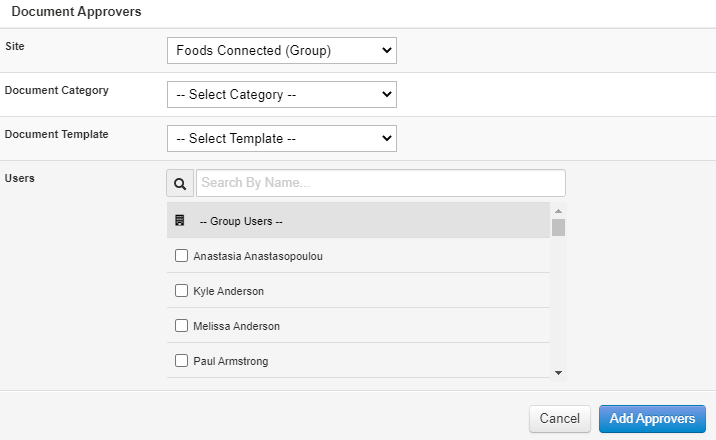716x440 pixels.
Task: Click the Cancel button
Action: pyautogui.click(x=560, y=419)
